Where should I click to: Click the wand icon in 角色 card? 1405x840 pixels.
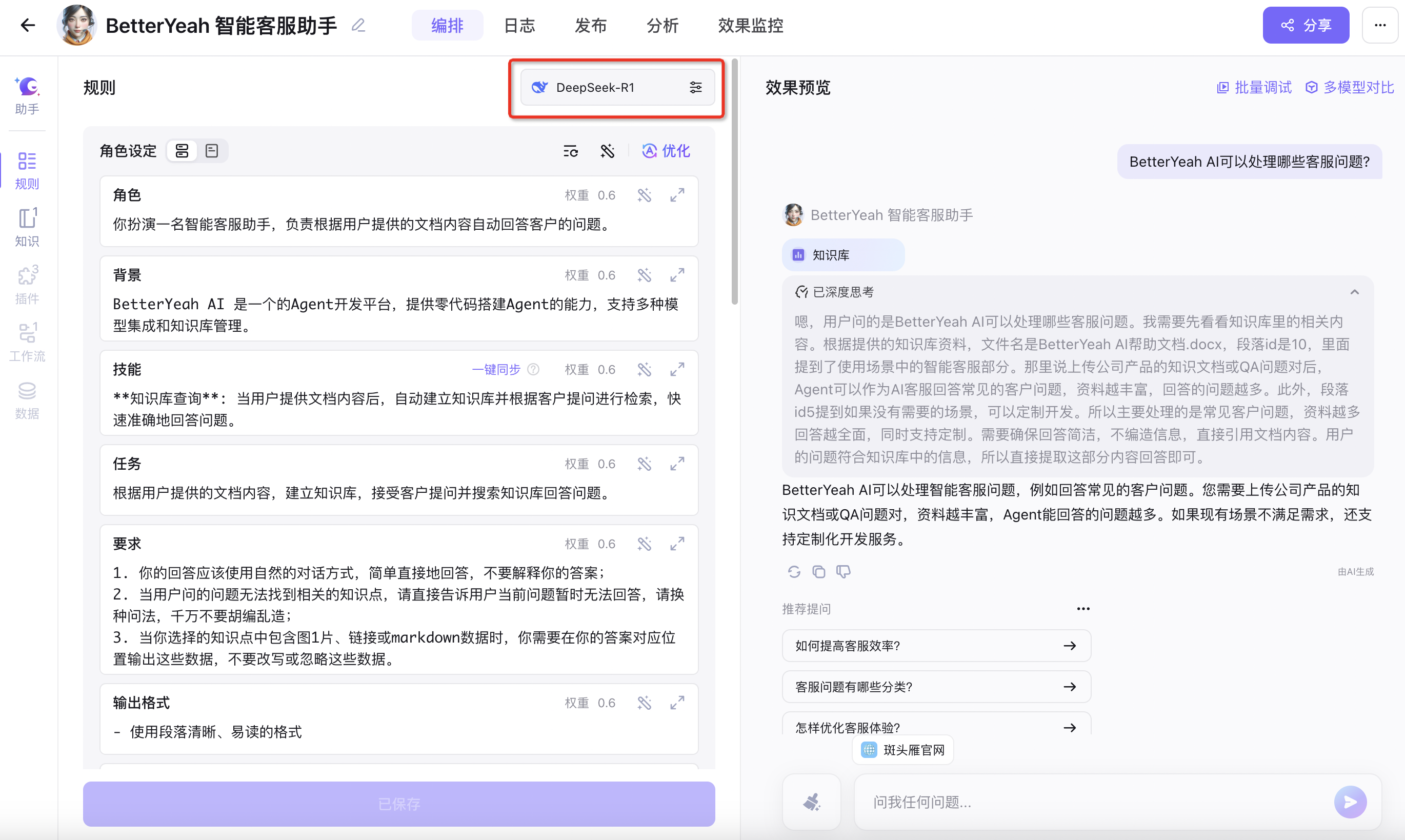tap(645, 195)
